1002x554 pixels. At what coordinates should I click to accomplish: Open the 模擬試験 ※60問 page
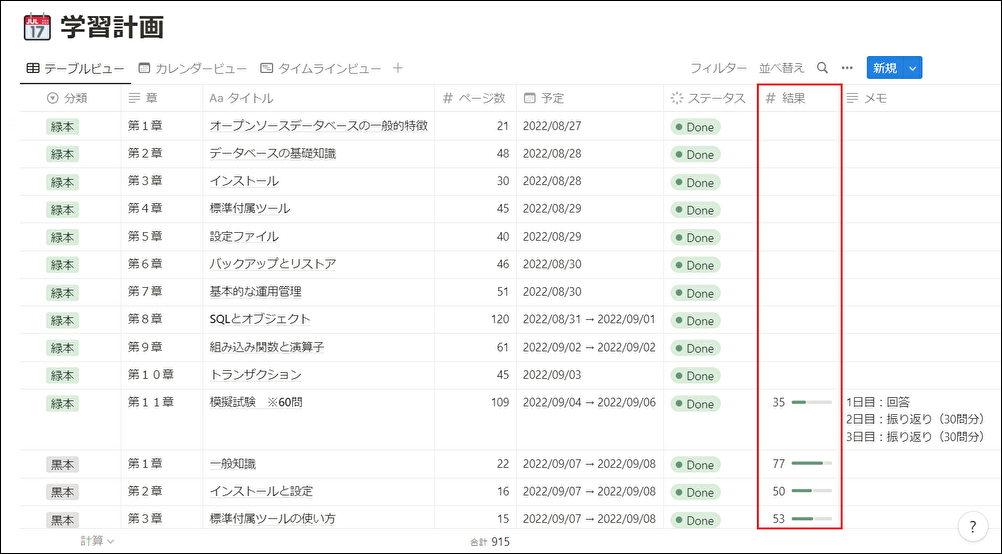(256, 402)
